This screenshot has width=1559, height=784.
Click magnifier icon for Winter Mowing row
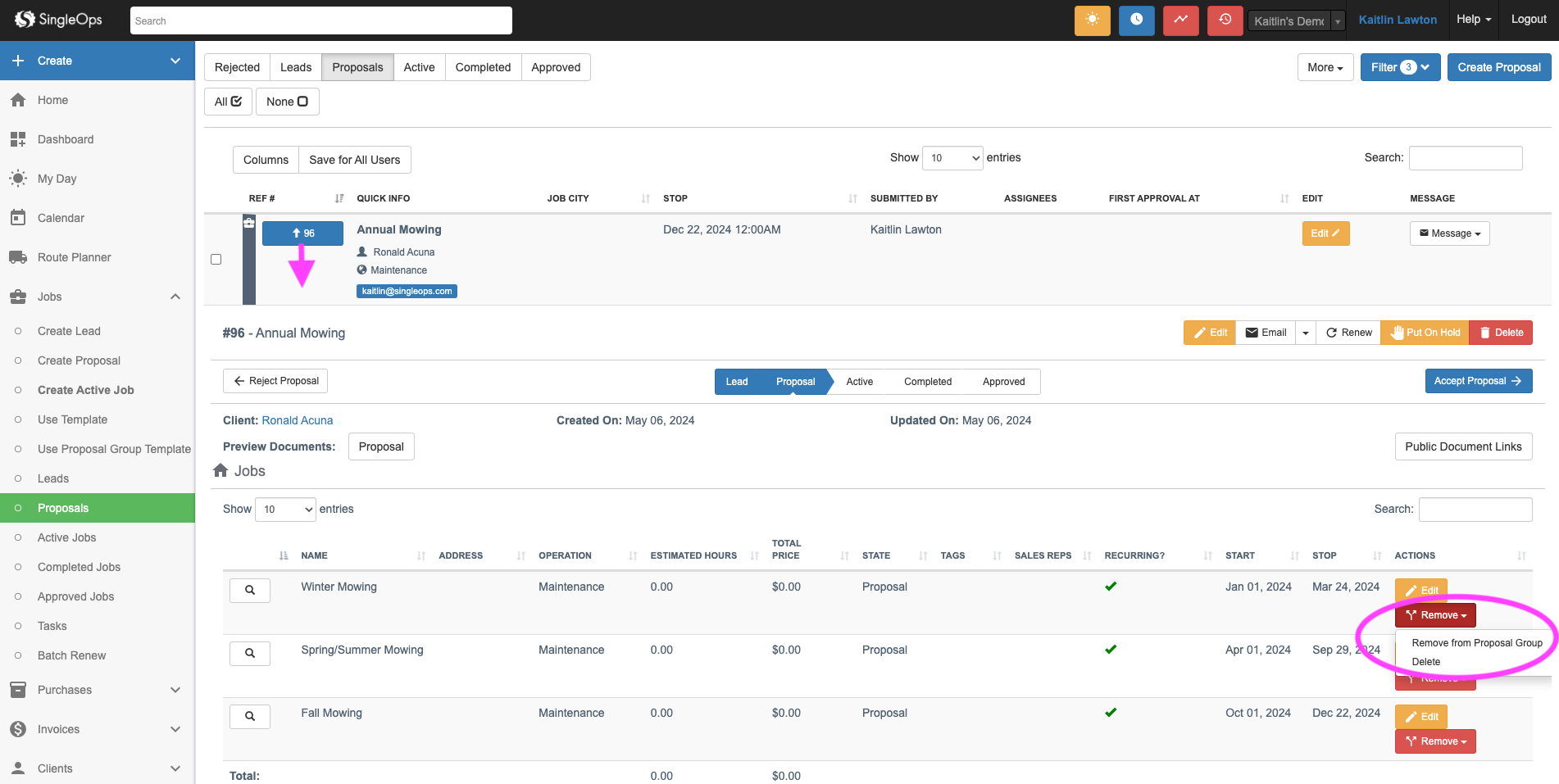pos(250,590)
